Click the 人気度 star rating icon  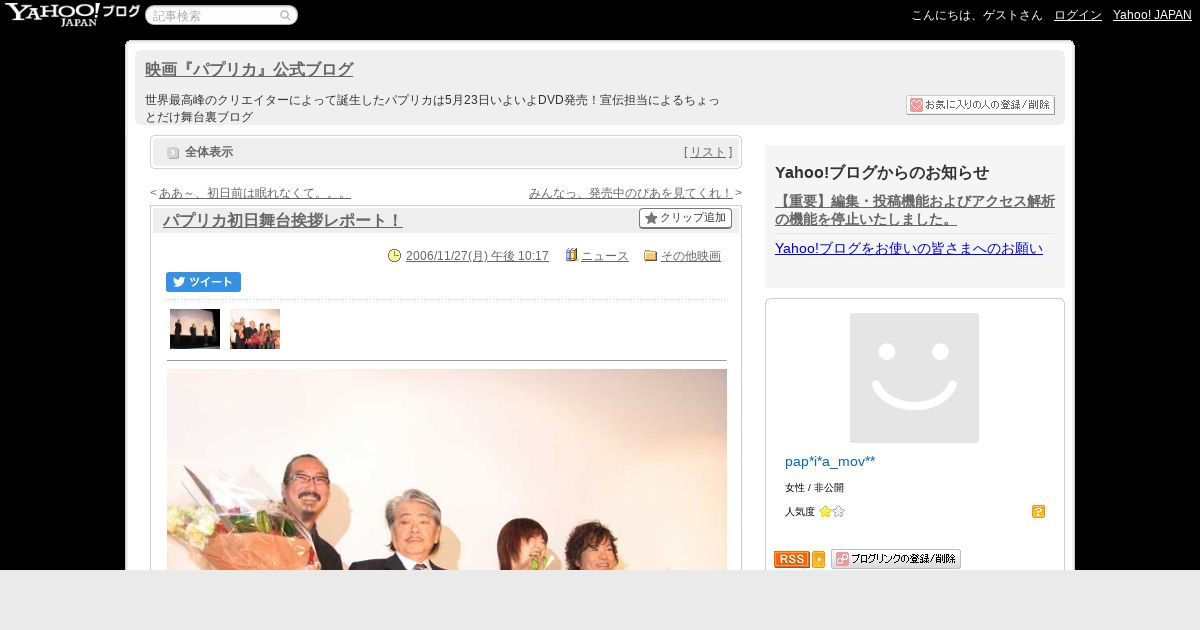(x=831, y=511)
